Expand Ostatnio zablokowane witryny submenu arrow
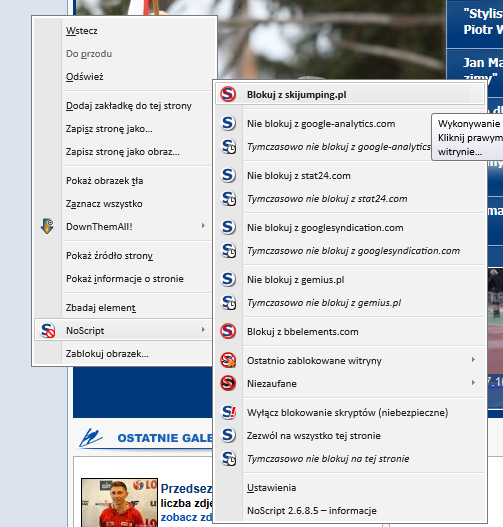The height and width of the screenshot is (527, 503). tap(473, 360)
